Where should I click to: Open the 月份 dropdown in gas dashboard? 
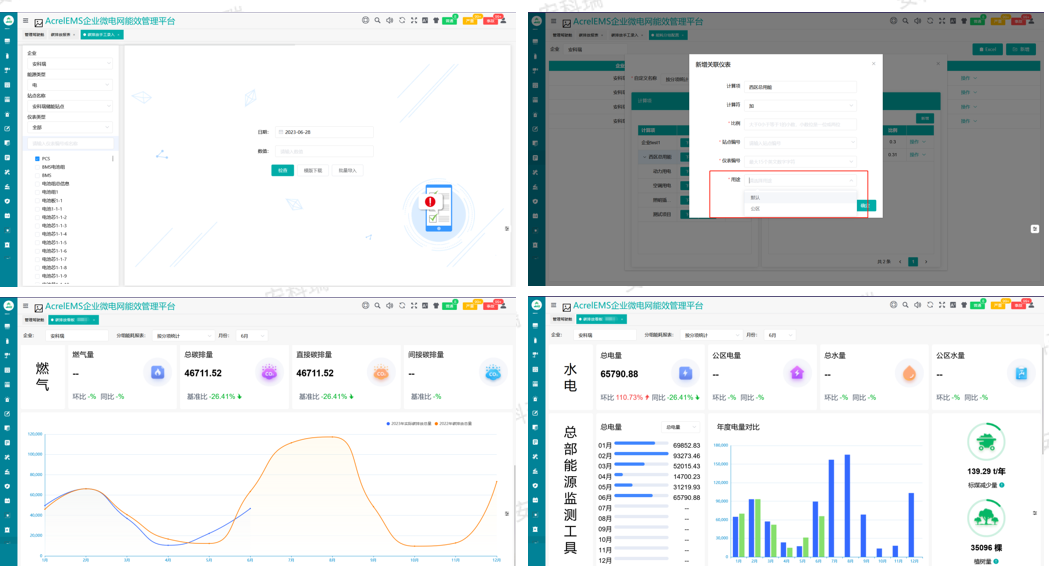pos(251,336)
